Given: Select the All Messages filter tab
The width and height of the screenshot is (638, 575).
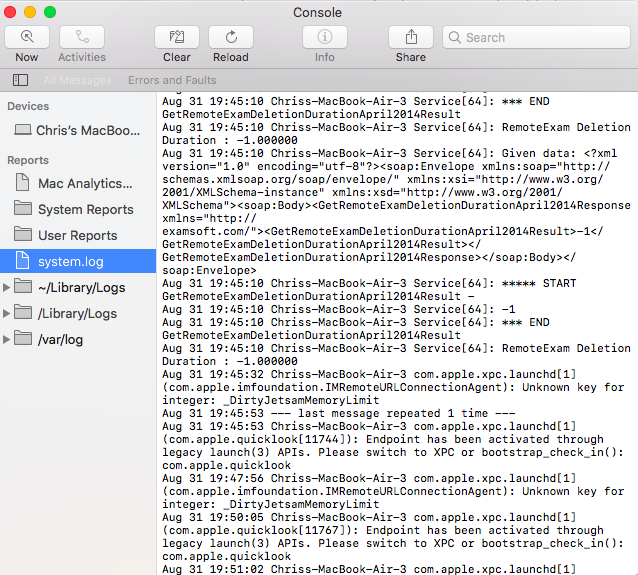Looking at the screenshot, I should [77, 80].
